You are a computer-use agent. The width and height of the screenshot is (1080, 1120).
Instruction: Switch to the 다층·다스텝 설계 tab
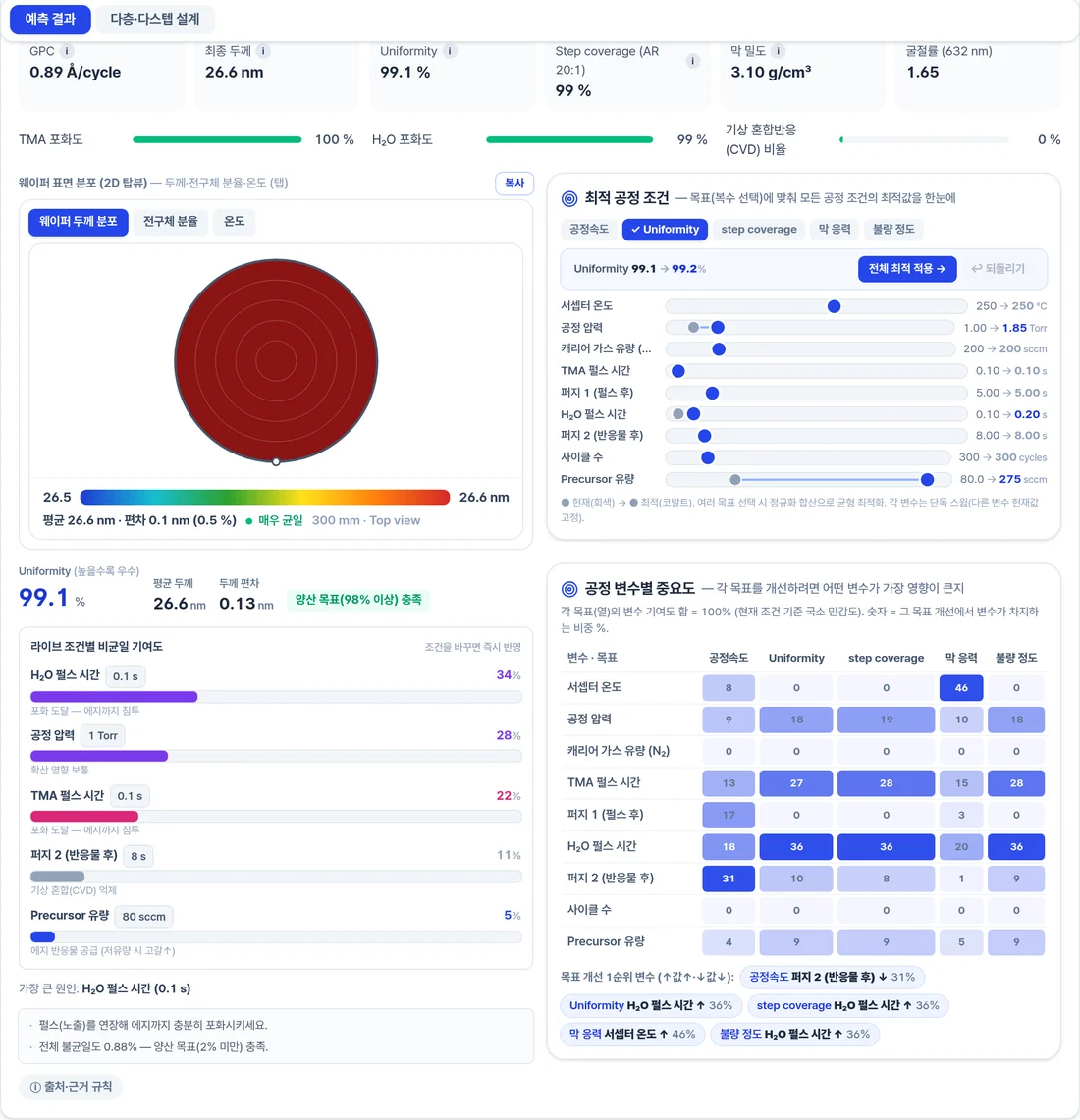(x=155, y=20)
